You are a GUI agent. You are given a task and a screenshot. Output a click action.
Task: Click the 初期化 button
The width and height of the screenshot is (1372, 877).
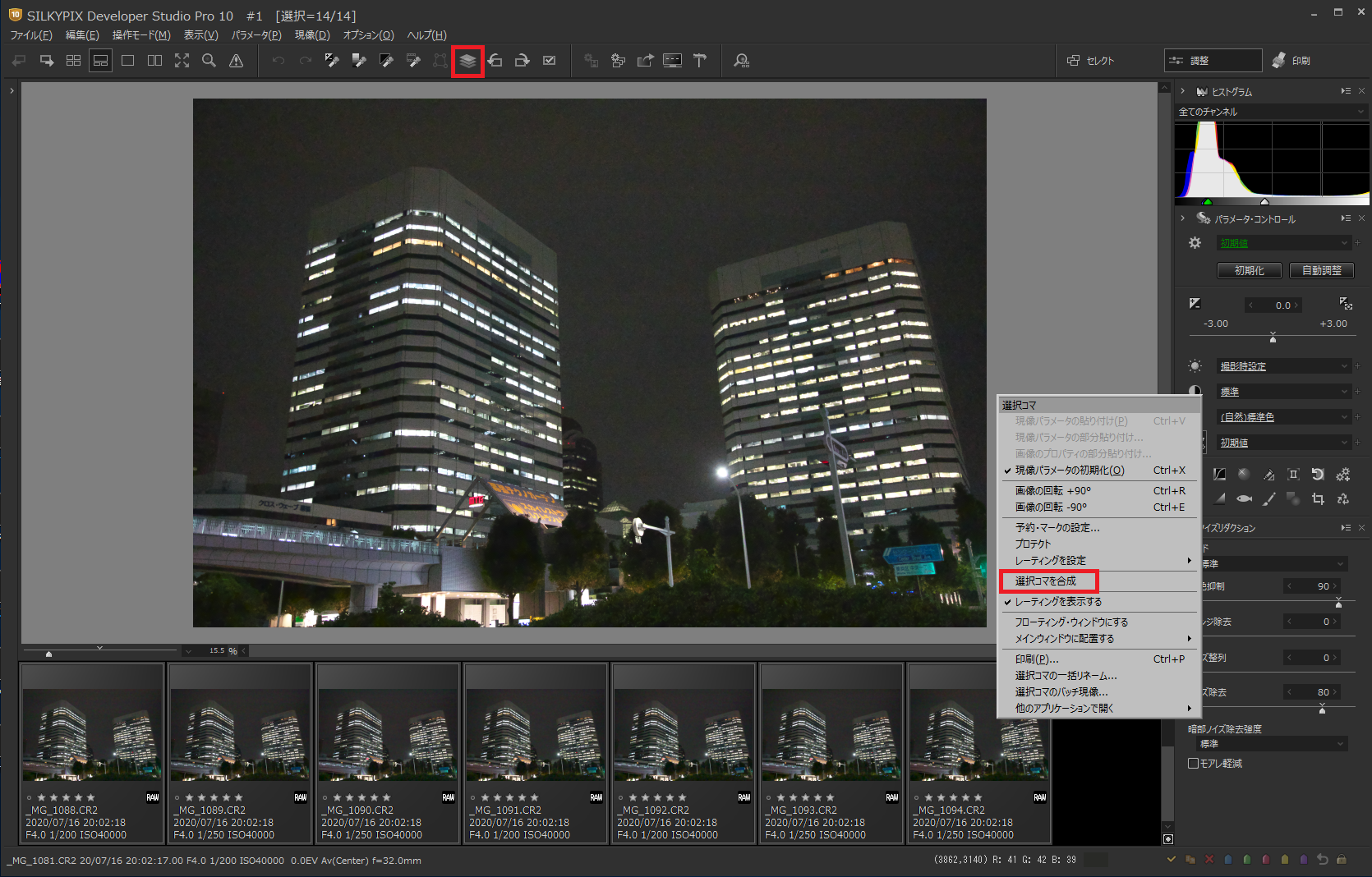coord(1250,270)
